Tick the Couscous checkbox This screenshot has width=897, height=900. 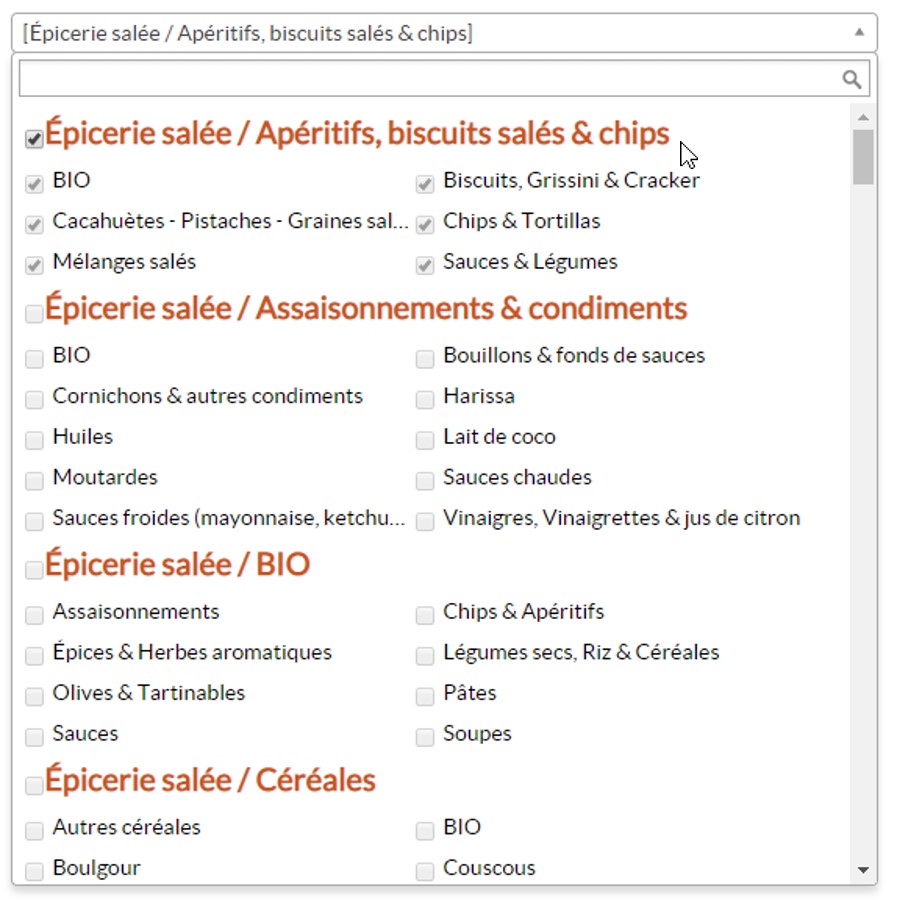pyautogui.click(x=425, y=871)
